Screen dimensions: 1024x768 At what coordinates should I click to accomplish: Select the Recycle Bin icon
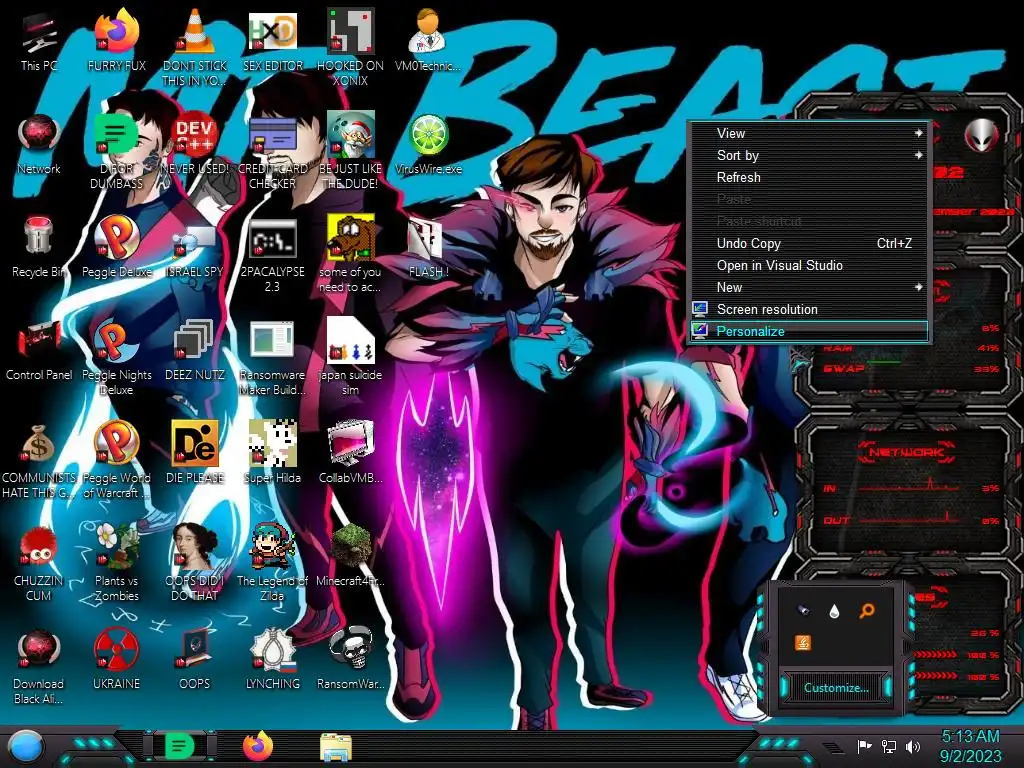(x=39, y=248)
